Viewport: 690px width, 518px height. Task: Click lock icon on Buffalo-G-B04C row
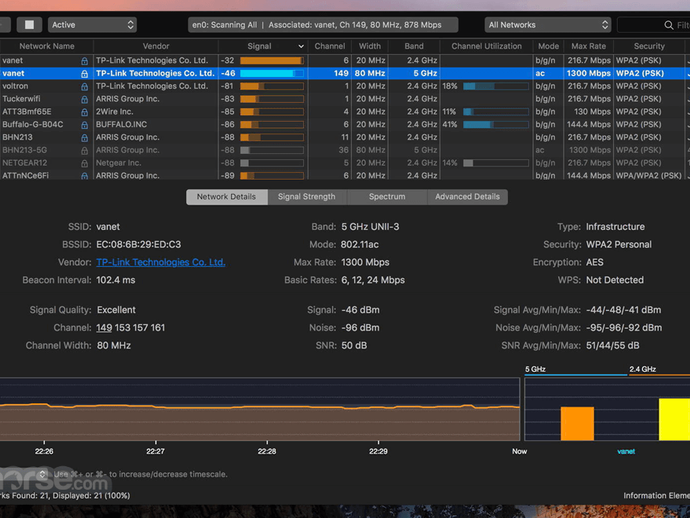tap(84, 125)
